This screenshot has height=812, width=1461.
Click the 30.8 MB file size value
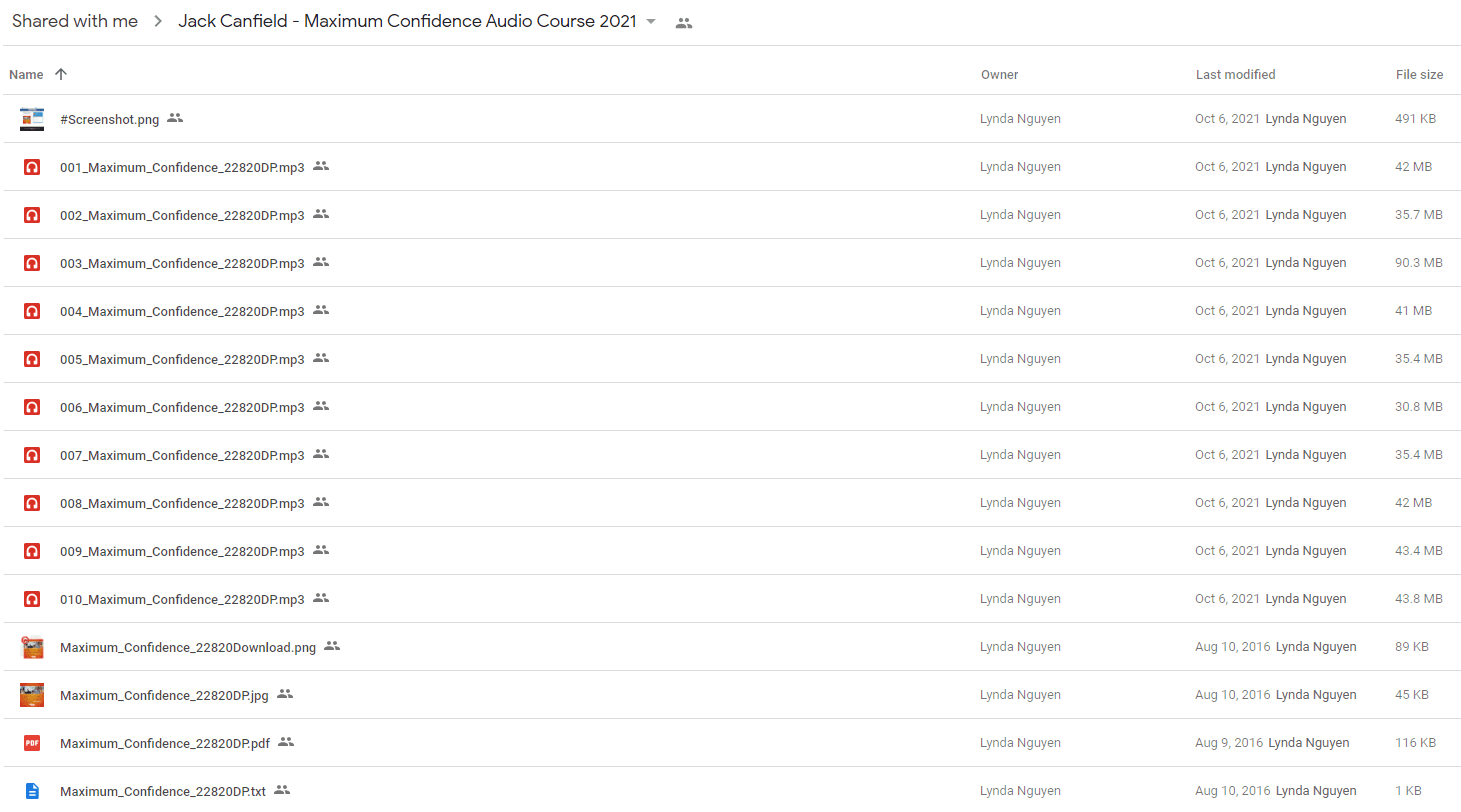point(1419,407)
